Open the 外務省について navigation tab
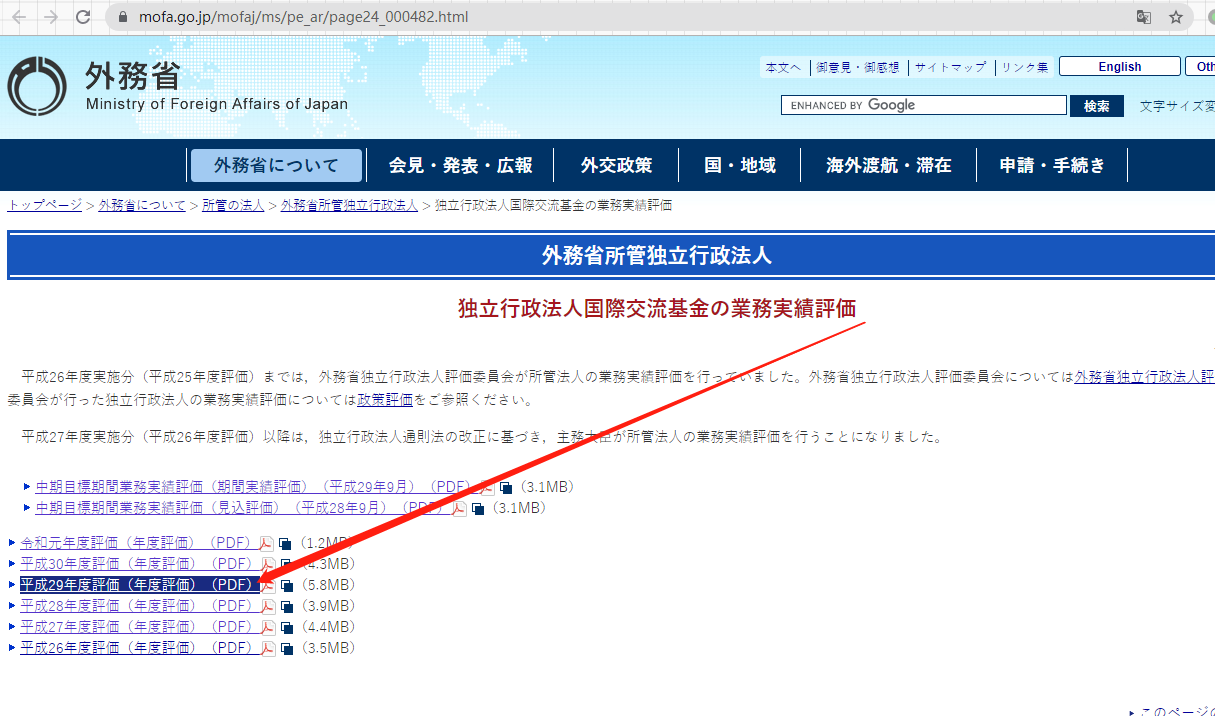 276,165
